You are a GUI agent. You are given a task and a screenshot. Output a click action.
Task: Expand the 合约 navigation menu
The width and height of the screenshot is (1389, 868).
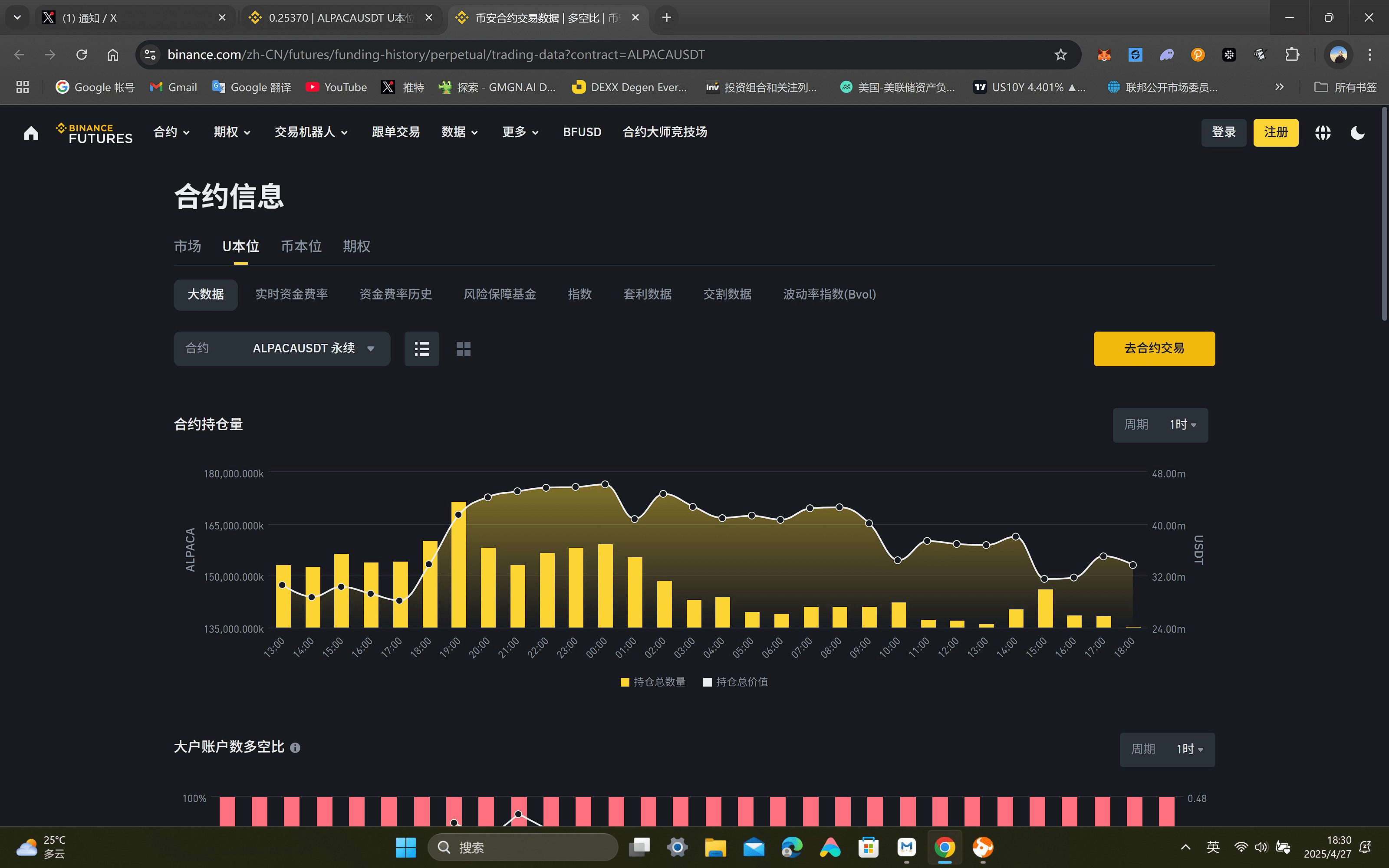[171, 132]
